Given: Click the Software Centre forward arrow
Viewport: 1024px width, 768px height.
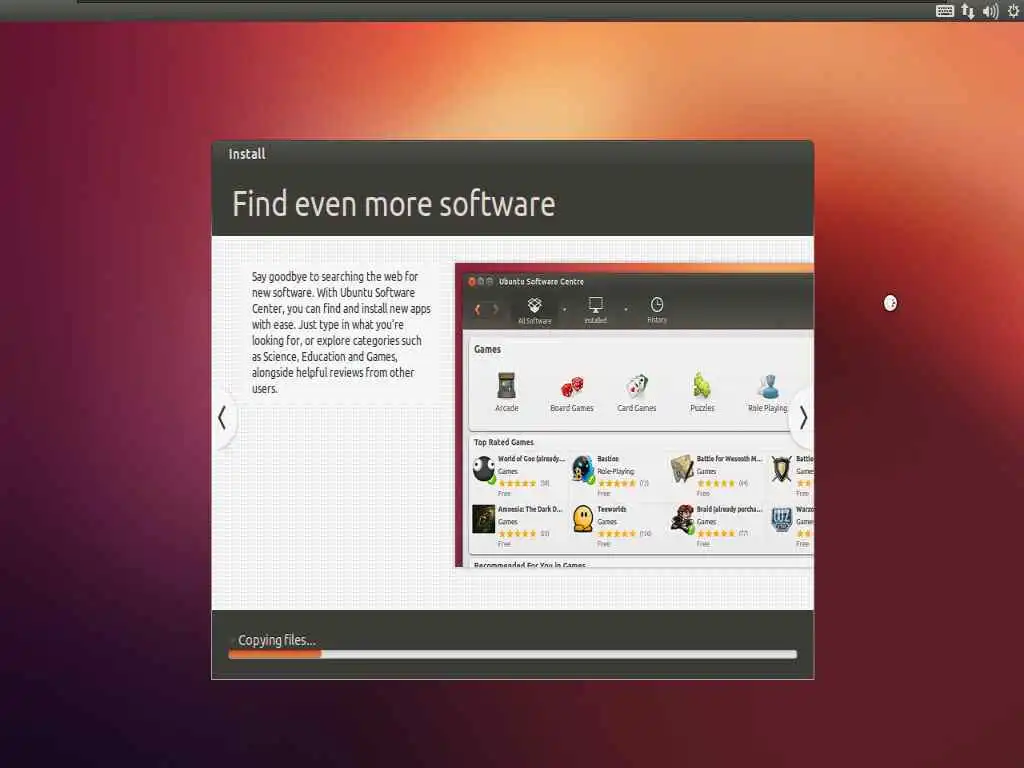Looking at the screenshot, I should tap(495, 310).
